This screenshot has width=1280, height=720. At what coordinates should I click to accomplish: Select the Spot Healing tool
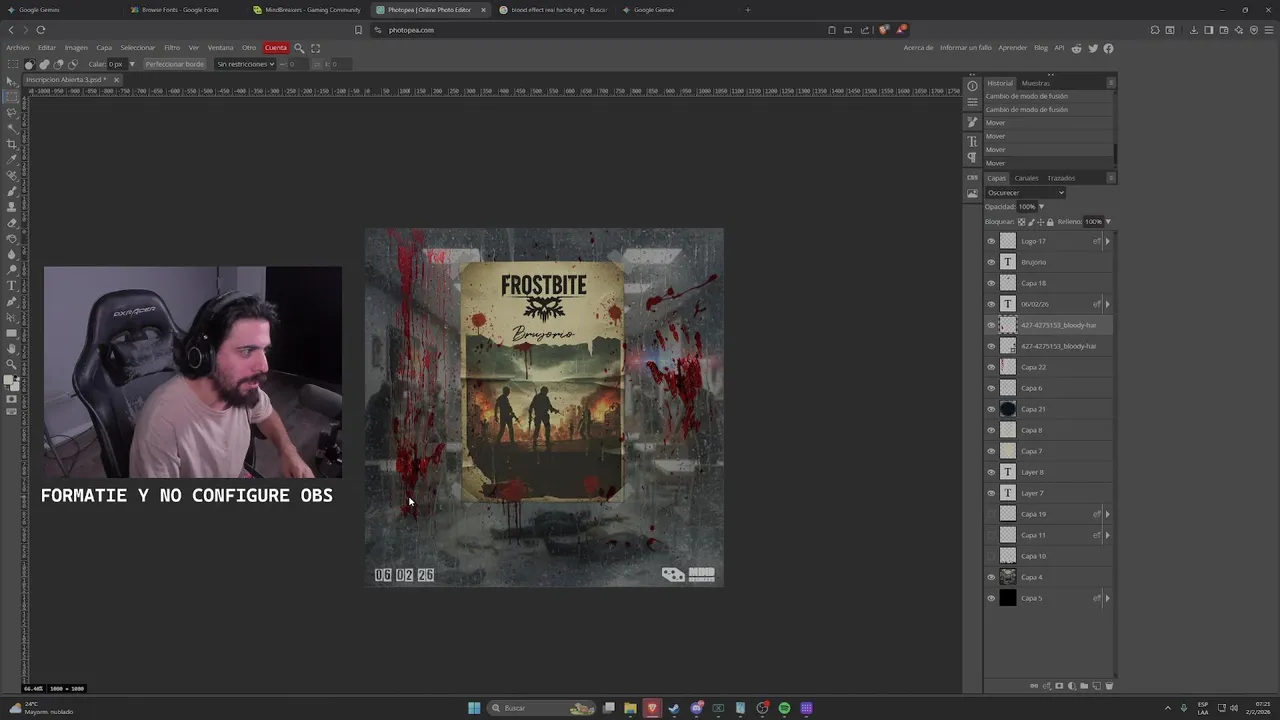[x=12, y=175]
